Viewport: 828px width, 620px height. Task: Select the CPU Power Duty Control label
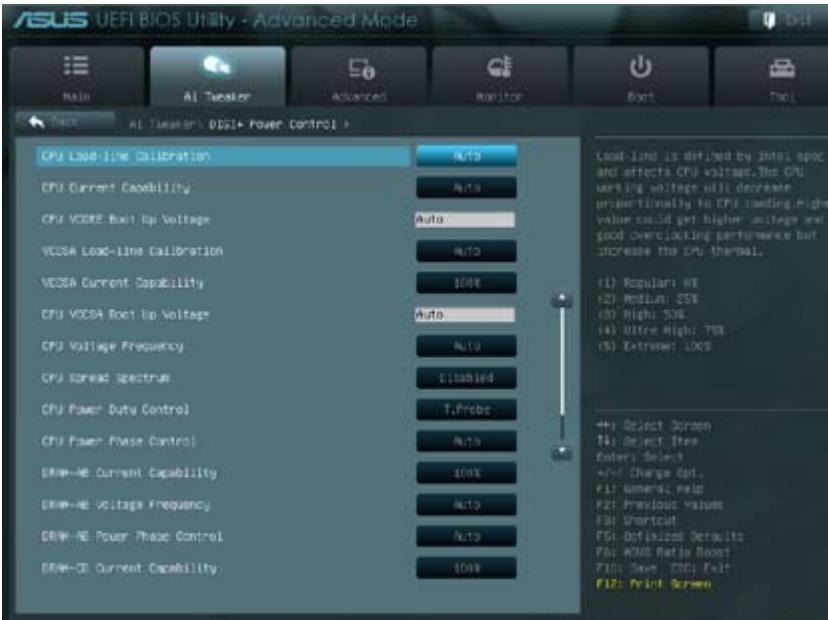click(115, 409)
